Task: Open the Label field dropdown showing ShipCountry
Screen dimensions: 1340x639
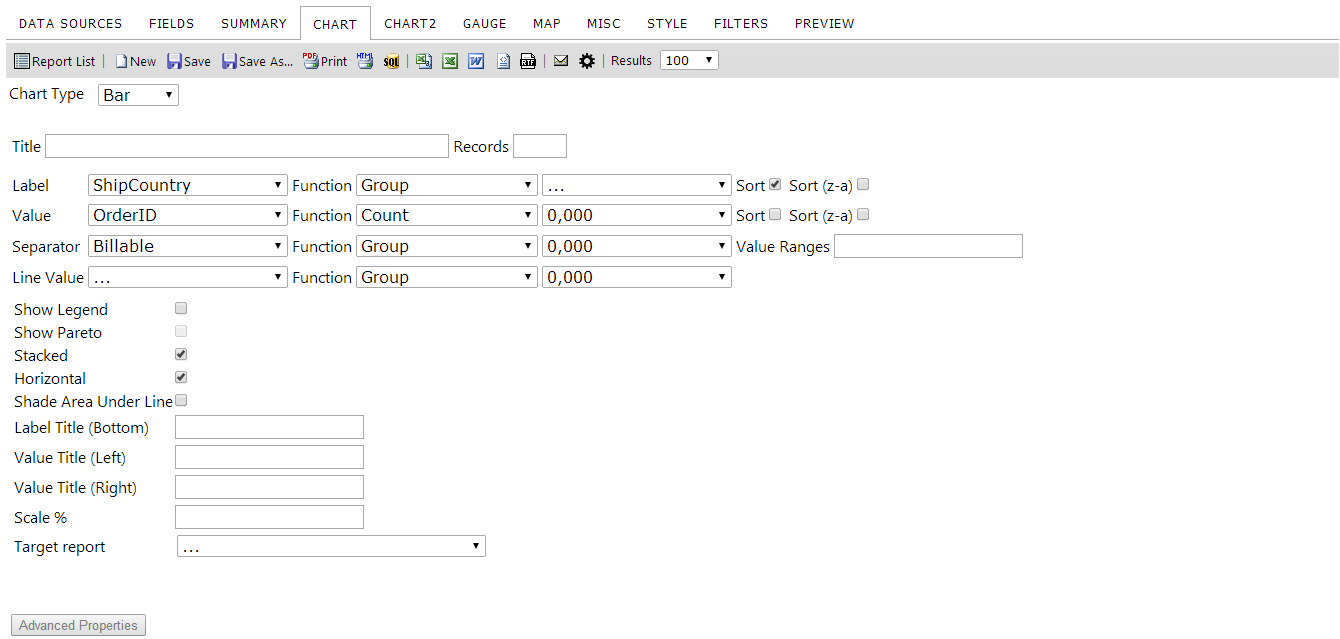Action: click(x=188, y=185)
